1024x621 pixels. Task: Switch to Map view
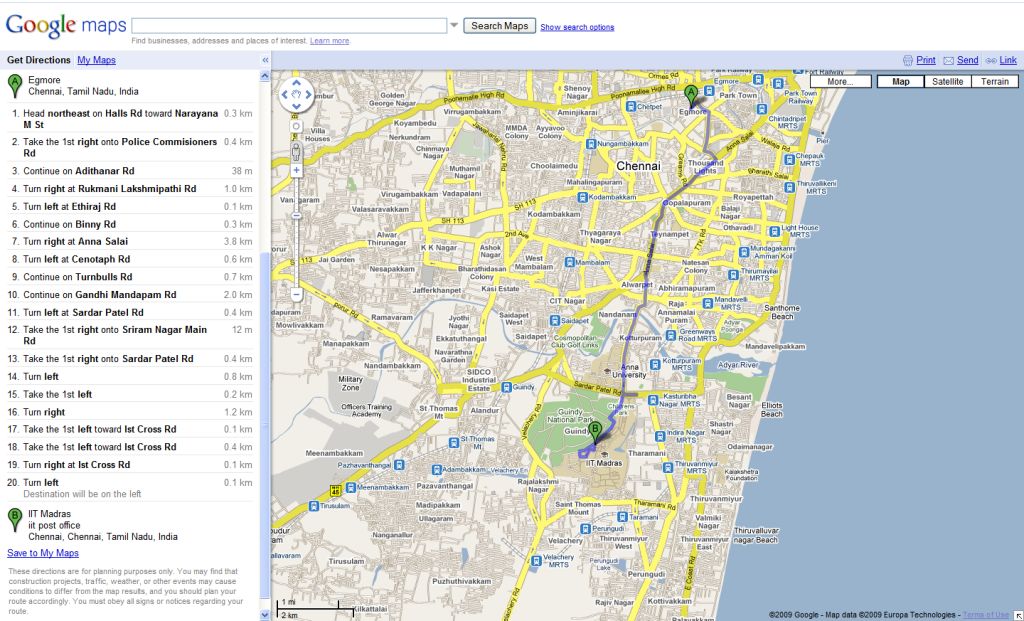[x=901, y=82]
